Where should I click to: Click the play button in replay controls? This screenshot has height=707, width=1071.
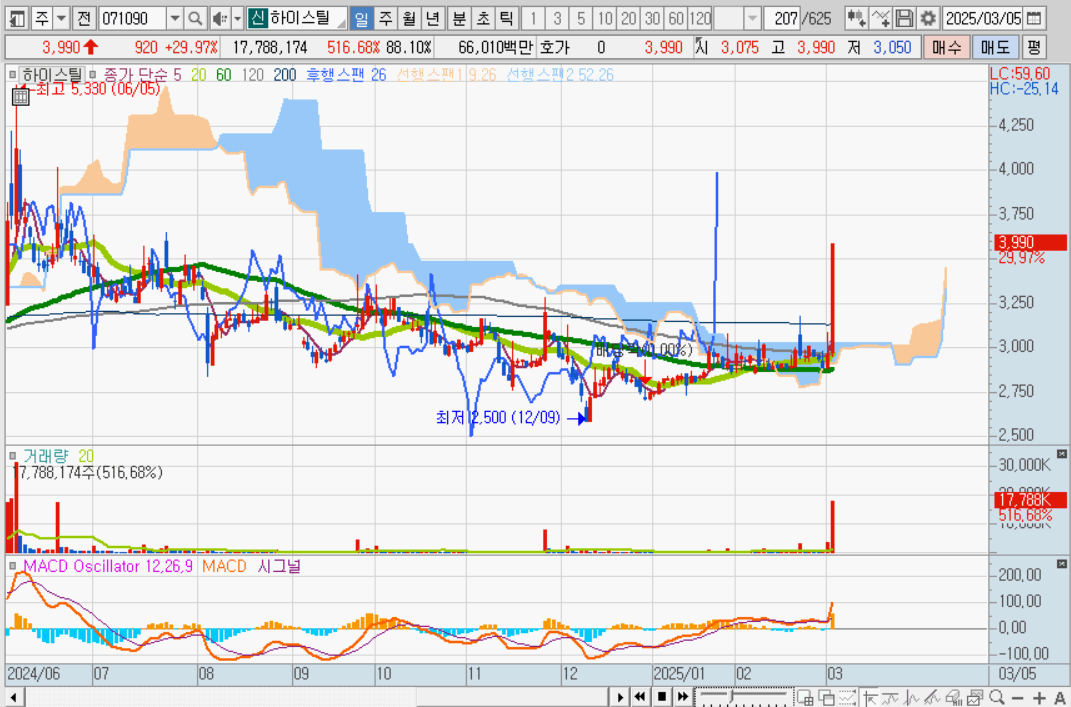(x=620, y=697)
